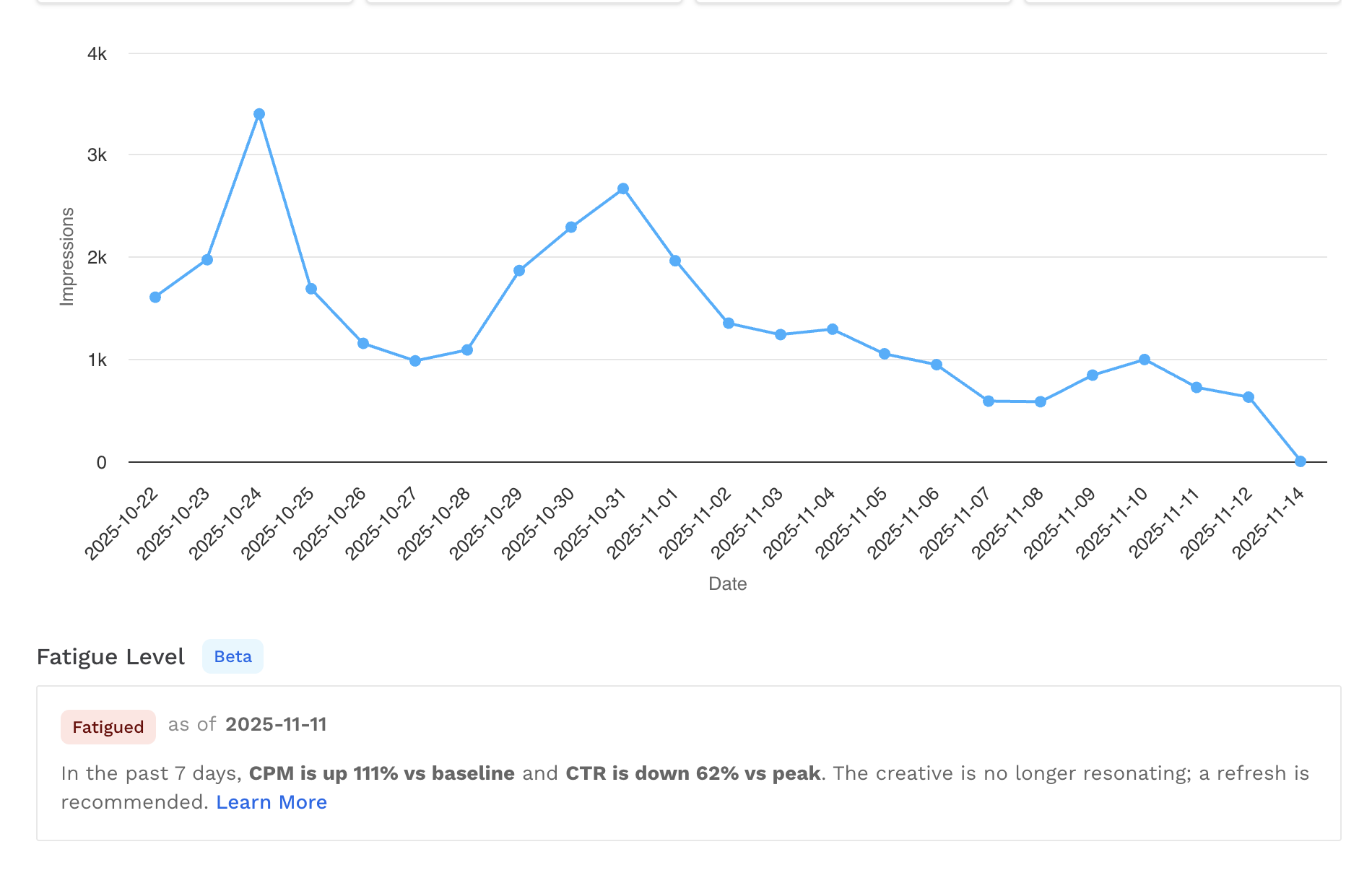Click the Fatigued status badge
This screenshot has height=878, width=1372.
click(108, 726)
